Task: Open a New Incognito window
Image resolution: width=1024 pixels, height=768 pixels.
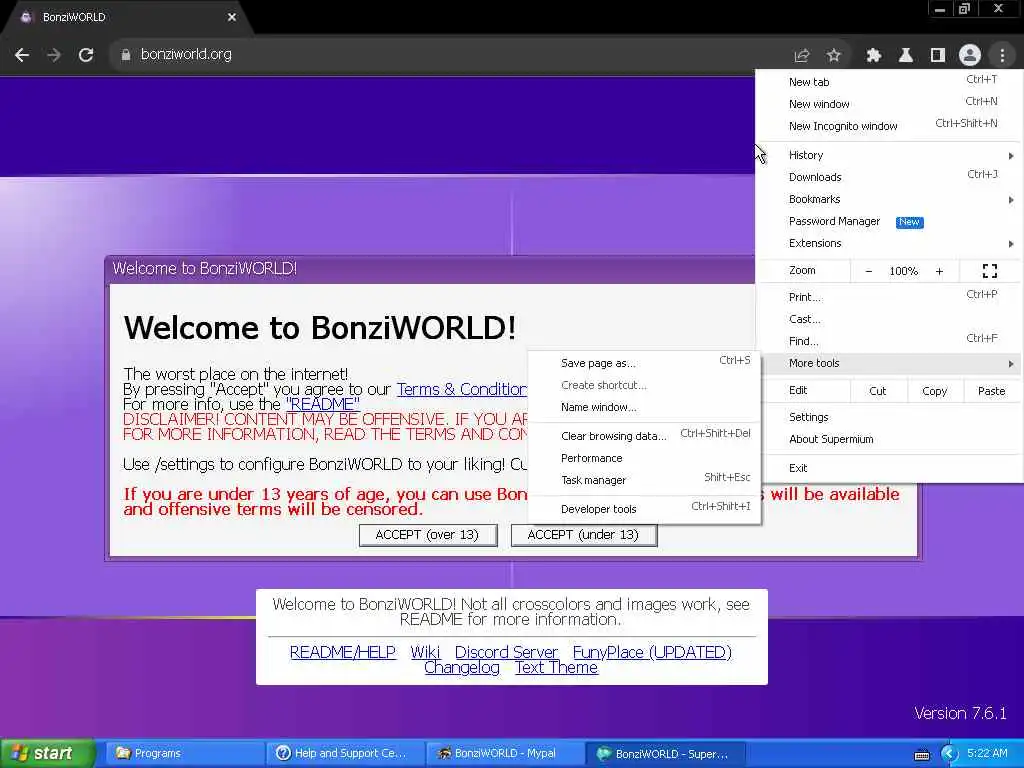Action: pos(889,126)
